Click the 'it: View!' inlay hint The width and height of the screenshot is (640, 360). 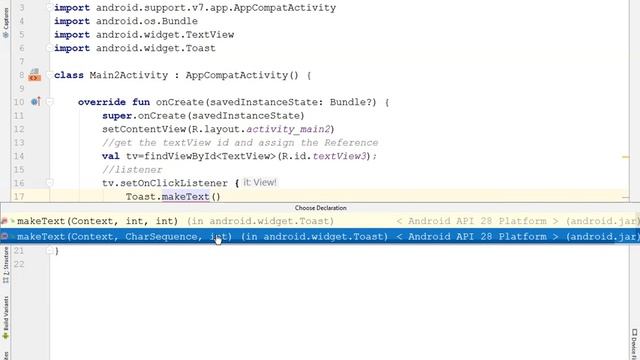click(260, 182)
